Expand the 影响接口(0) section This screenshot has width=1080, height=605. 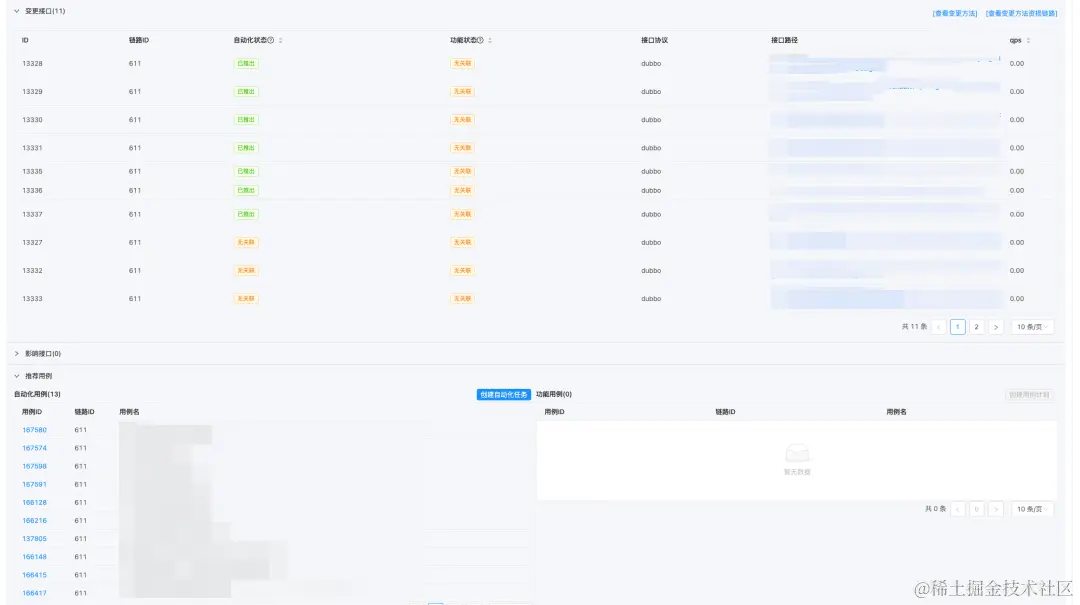coord(17,353)
